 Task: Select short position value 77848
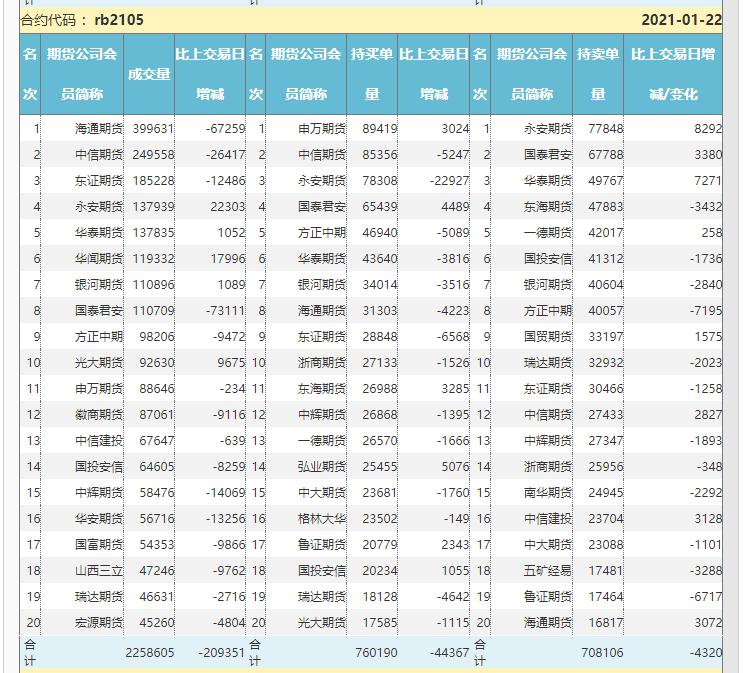click(606, 129)
